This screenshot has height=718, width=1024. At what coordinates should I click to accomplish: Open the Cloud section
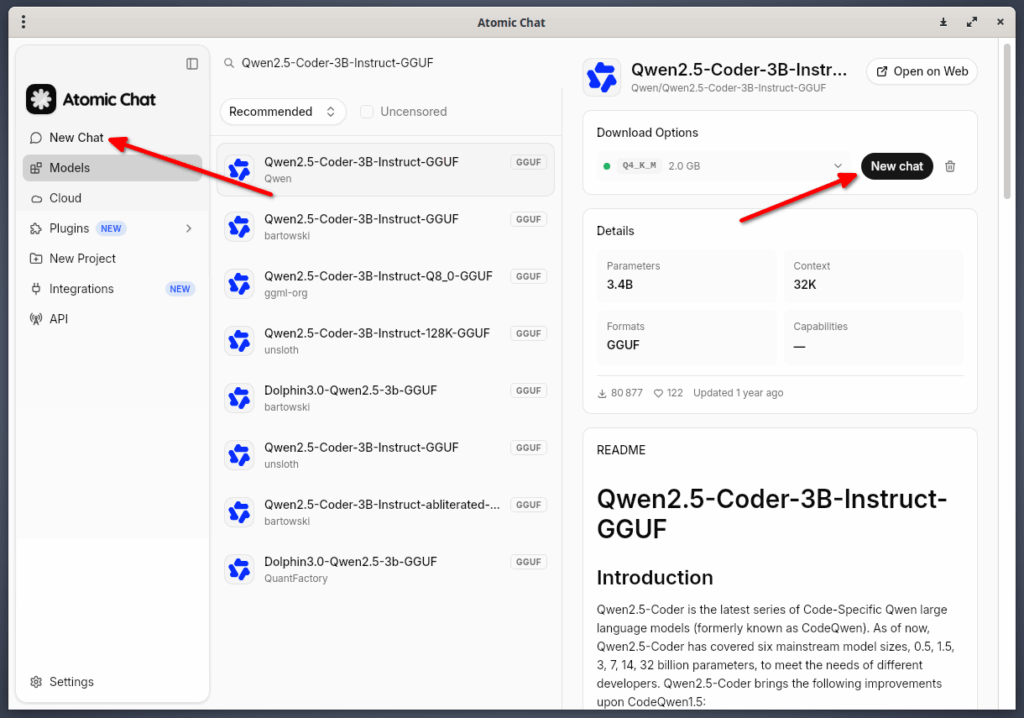coord(112,198)
